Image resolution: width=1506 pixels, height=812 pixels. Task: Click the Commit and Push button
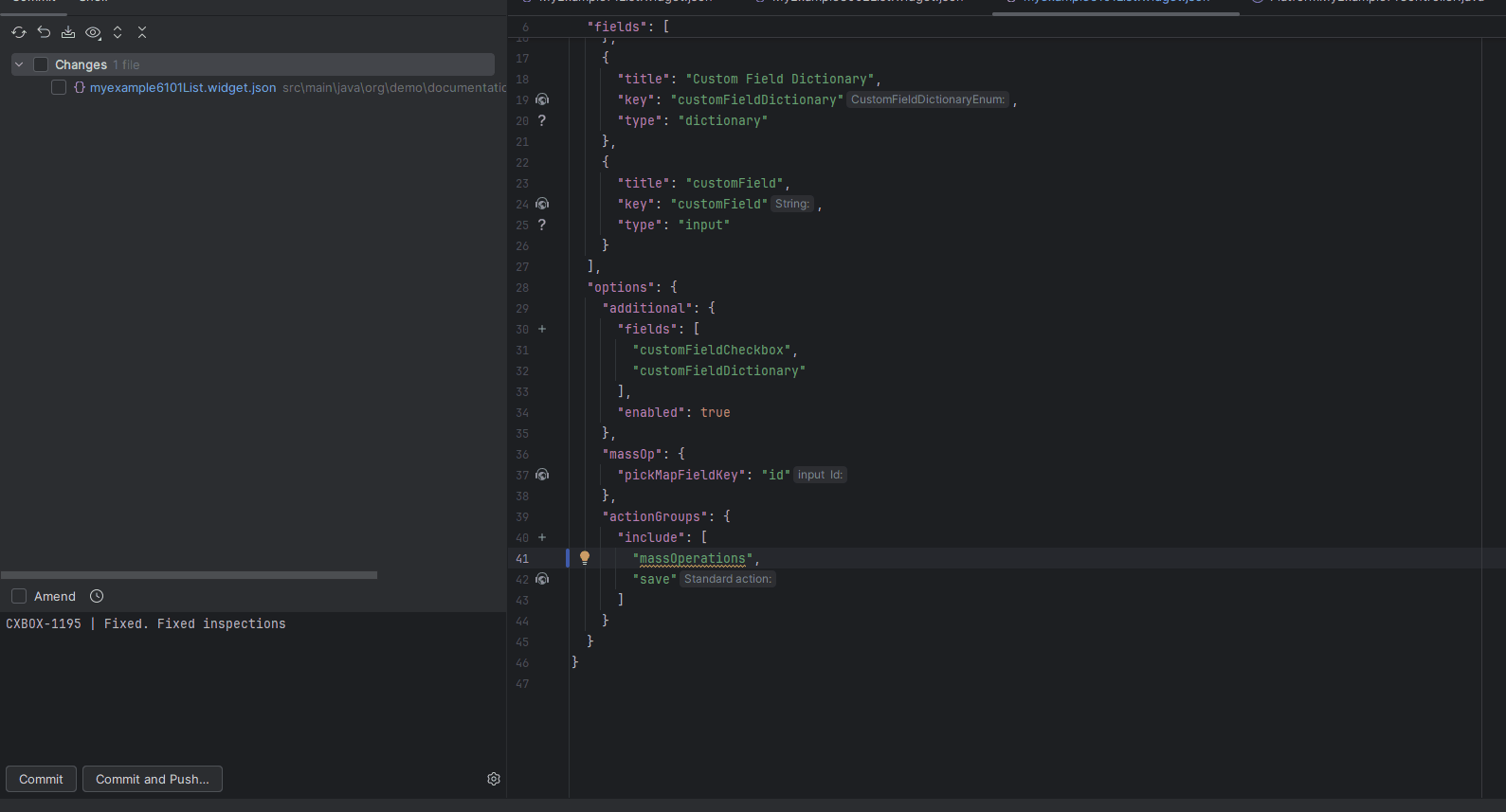point(153,779)
